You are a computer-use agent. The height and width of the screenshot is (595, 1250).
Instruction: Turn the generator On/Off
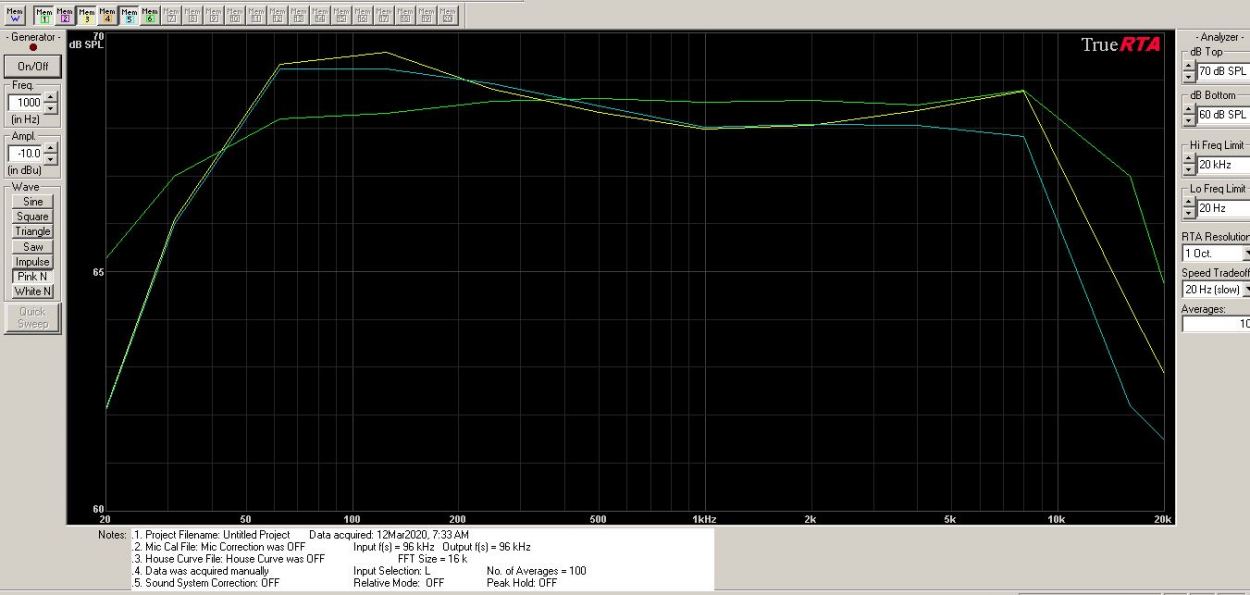pos(33,66)
